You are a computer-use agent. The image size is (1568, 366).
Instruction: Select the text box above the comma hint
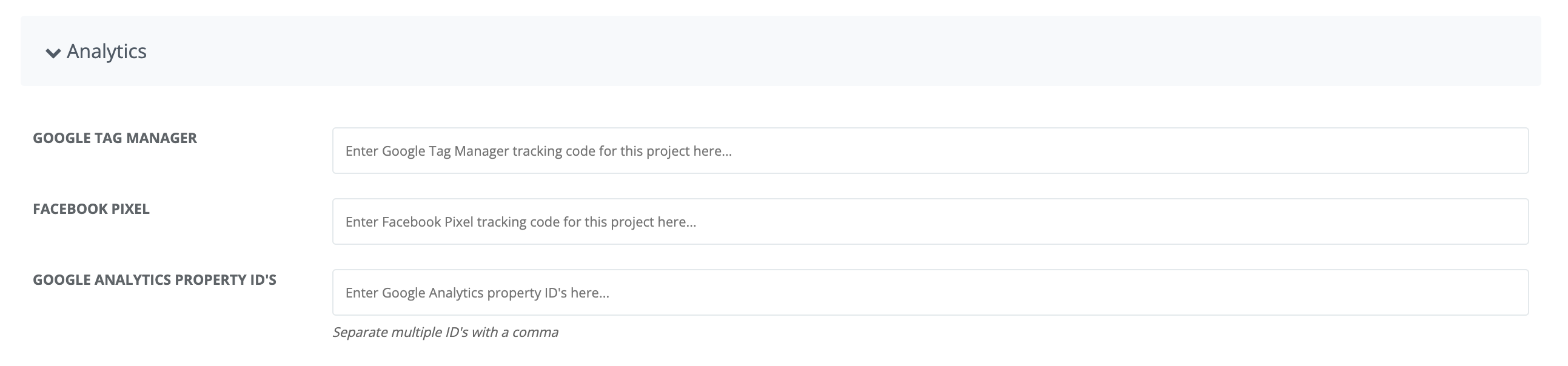(930, 293)
